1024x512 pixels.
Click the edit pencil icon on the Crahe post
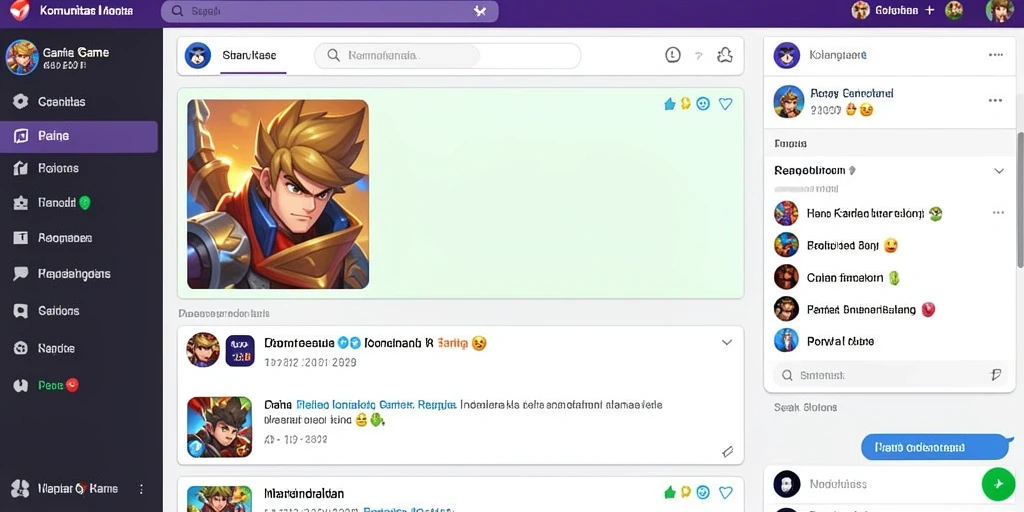[728, 451]
